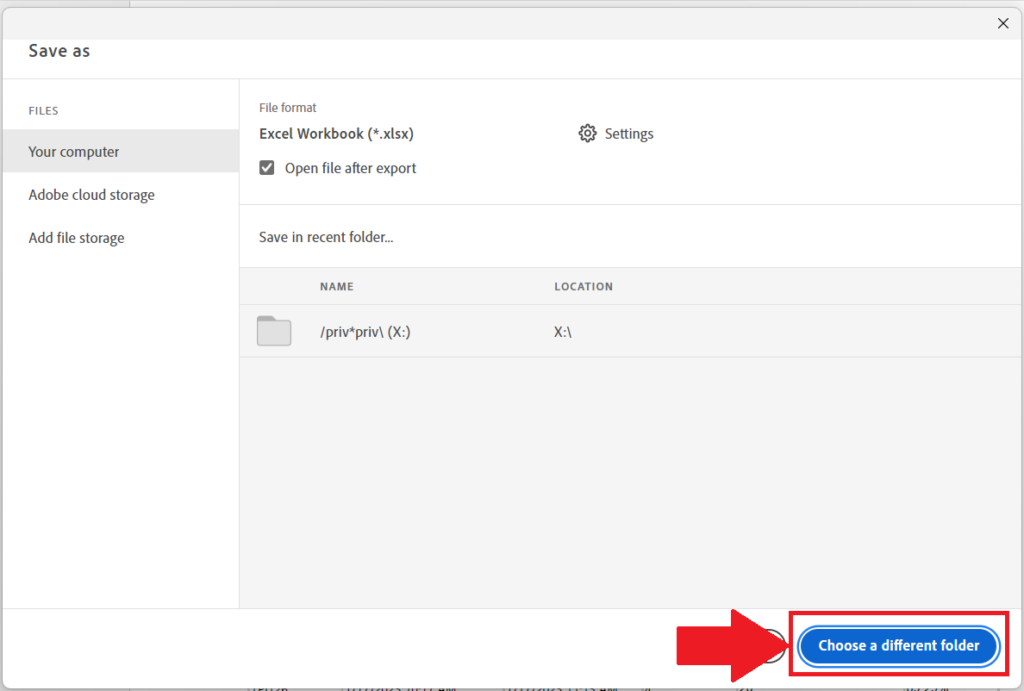This screenshot has height=691, width=1024.
Task: Click the FILES section header
Action: coord(43,110)
